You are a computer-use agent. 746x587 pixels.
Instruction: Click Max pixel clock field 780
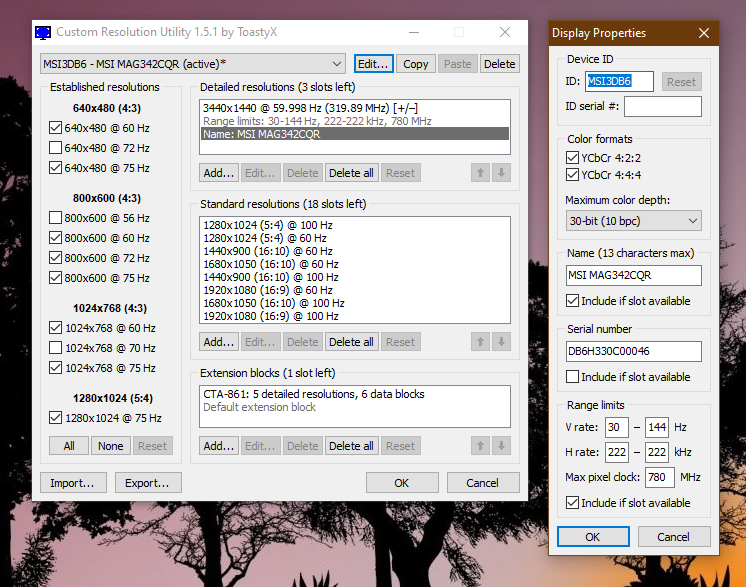pos(660,477)
